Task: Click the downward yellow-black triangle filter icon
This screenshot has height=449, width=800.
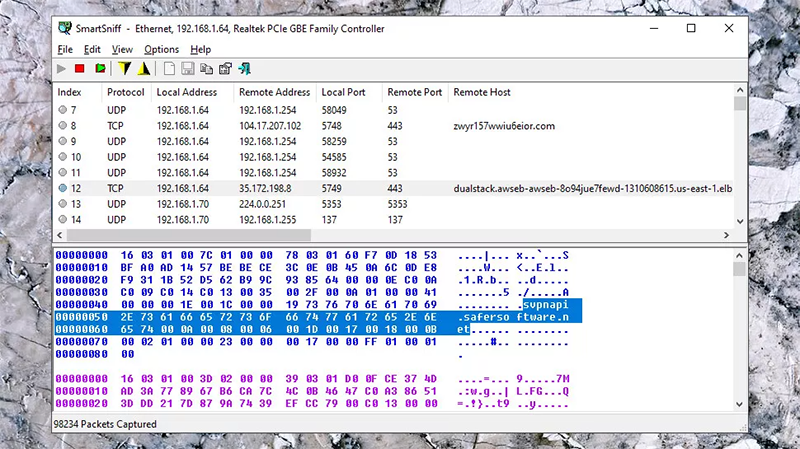Action: 125,68
